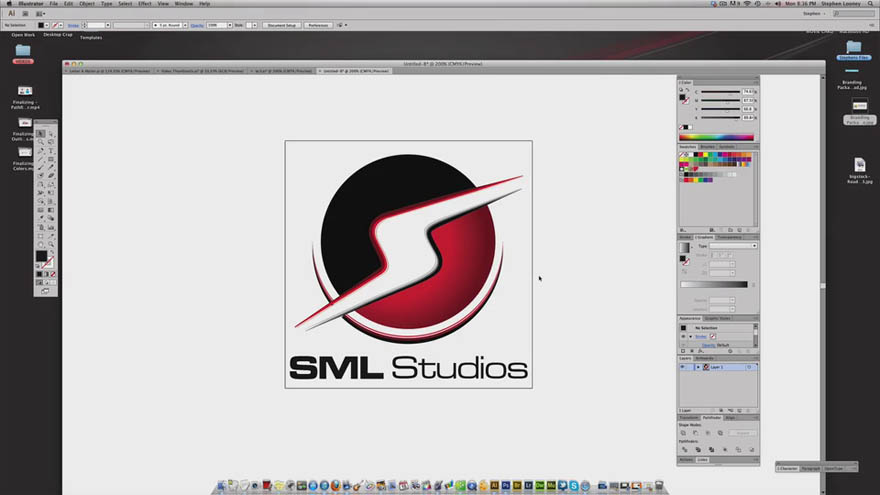
Task: Click the Divide pathfinder icon
Action: (x=684, y=450)
